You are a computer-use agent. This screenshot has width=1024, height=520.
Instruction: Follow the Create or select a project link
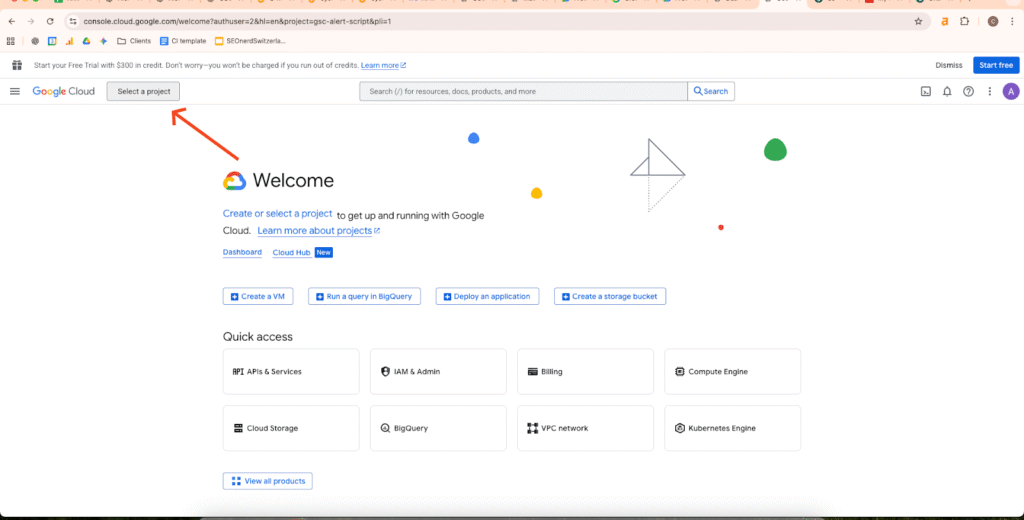click(278, 214)
